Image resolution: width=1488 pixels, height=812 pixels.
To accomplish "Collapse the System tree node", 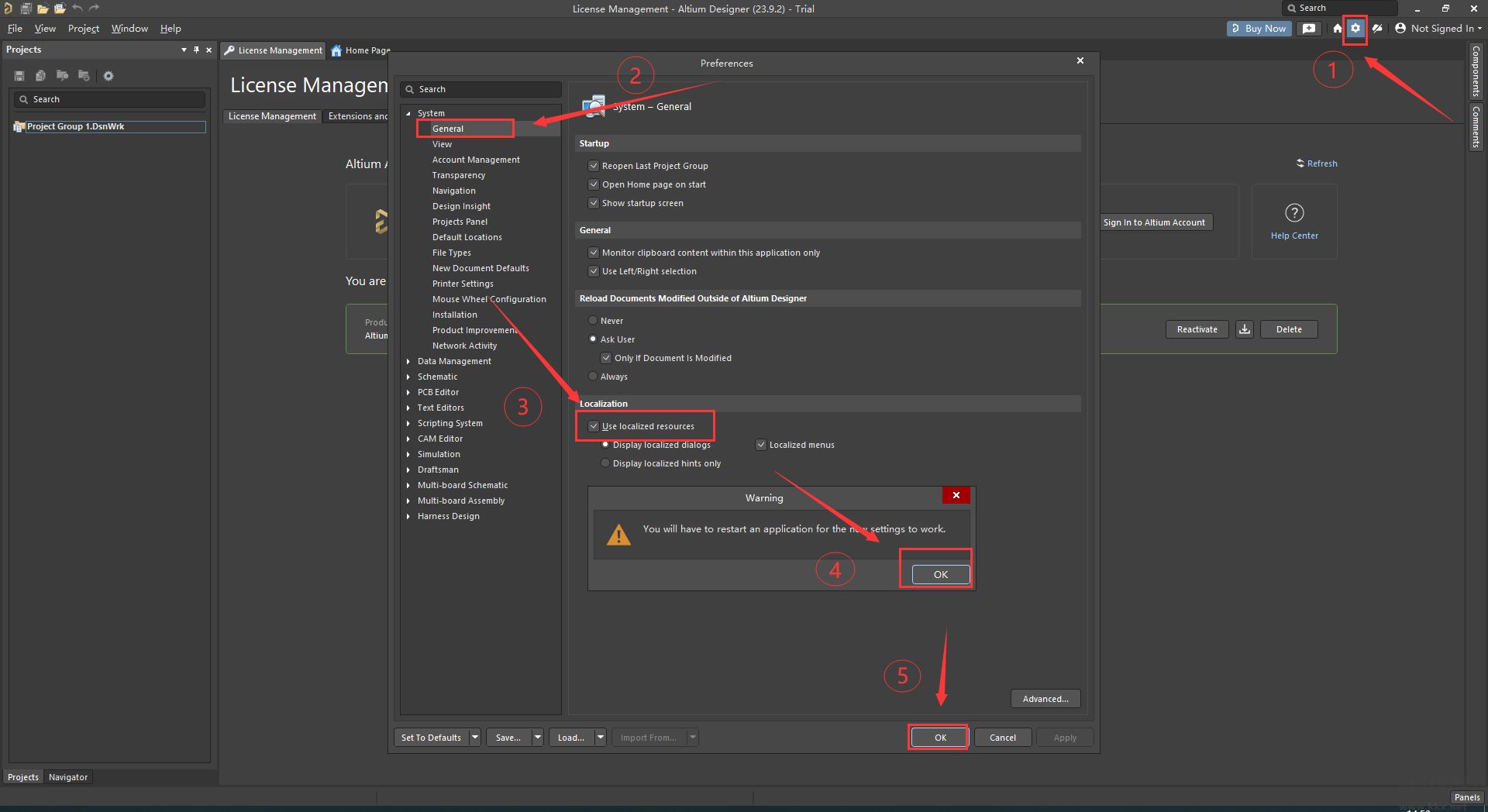I will tap(408, 112).
